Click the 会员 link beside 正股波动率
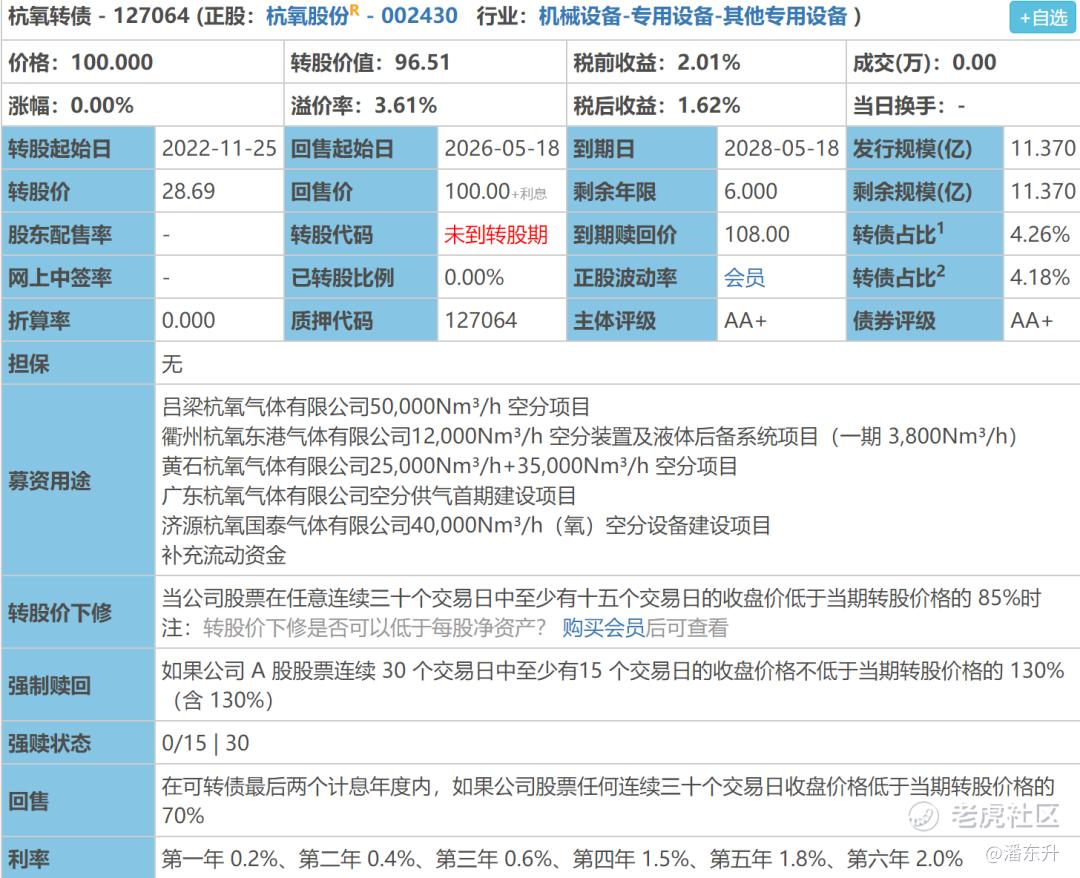 (x=745, y=278)
